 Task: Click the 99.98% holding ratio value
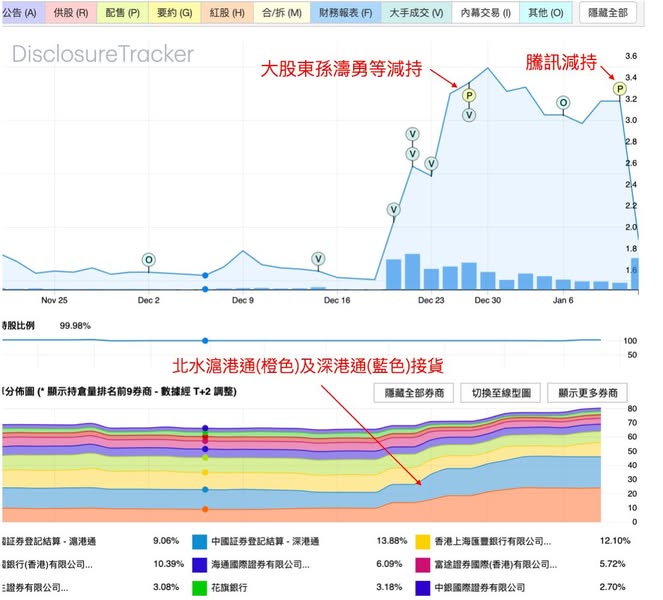75,326
